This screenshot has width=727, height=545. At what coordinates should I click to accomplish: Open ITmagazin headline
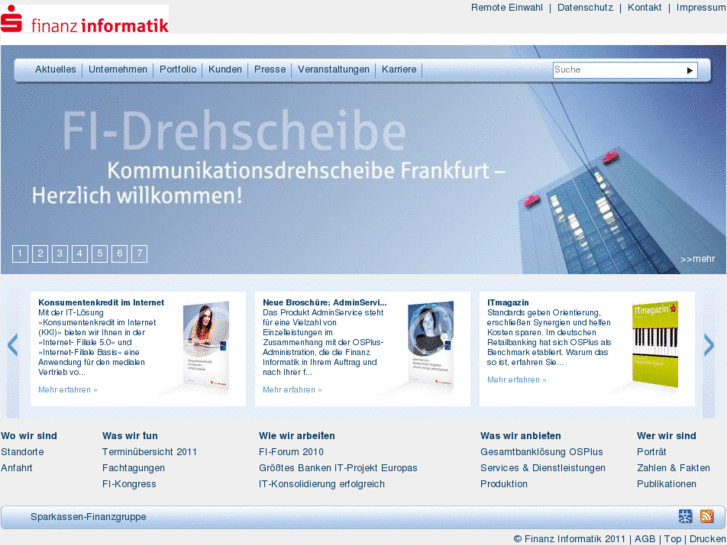click(x=508, y=302)
